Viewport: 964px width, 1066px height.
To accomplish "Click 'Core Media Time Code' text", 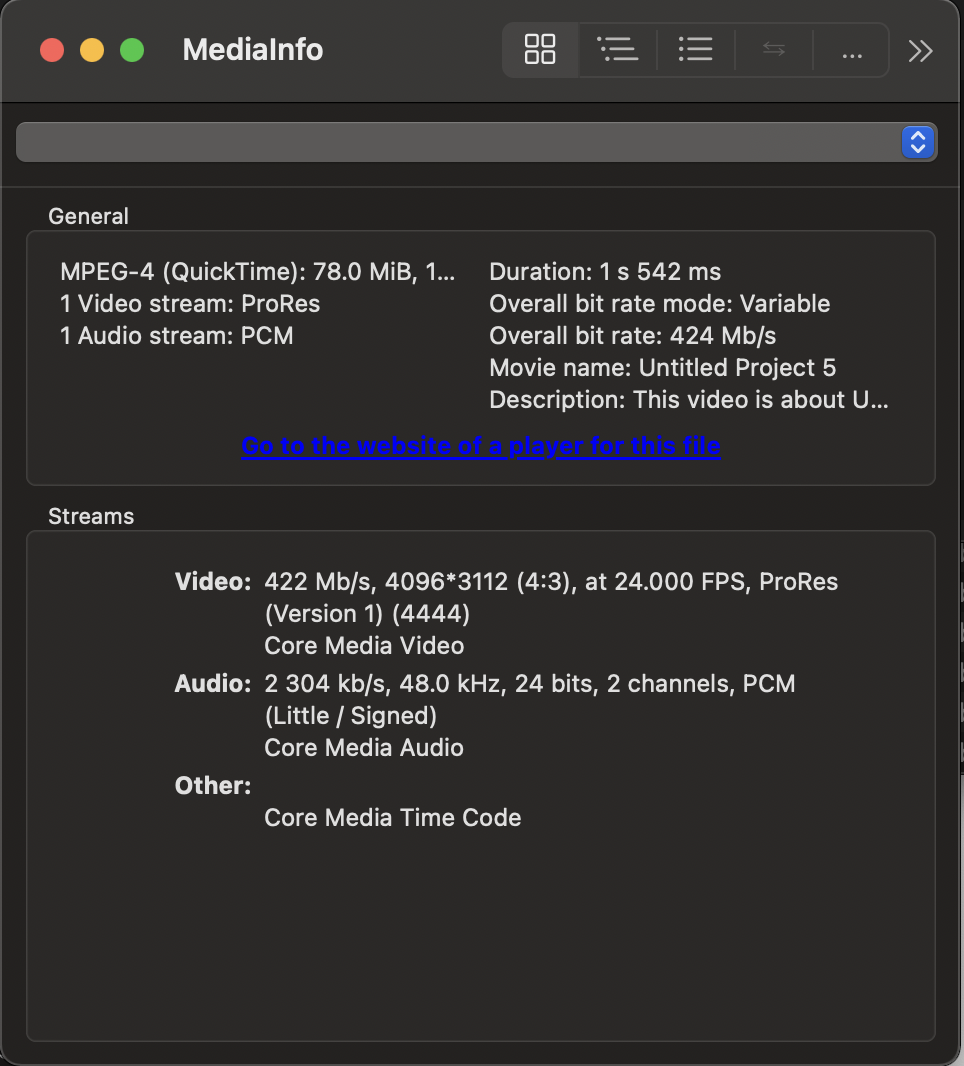I will [392, 818].
